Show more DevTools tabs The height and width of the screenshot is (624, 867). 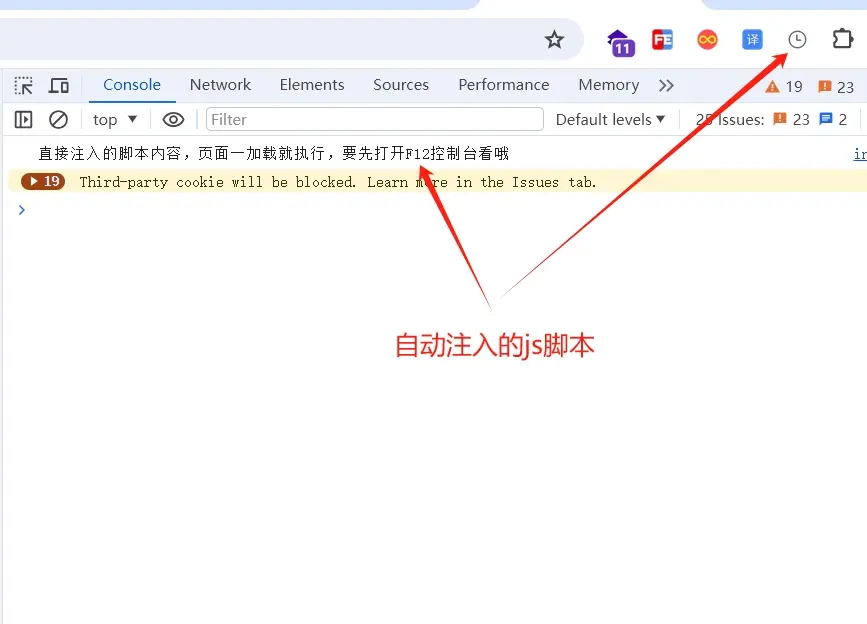click(666, 86)
